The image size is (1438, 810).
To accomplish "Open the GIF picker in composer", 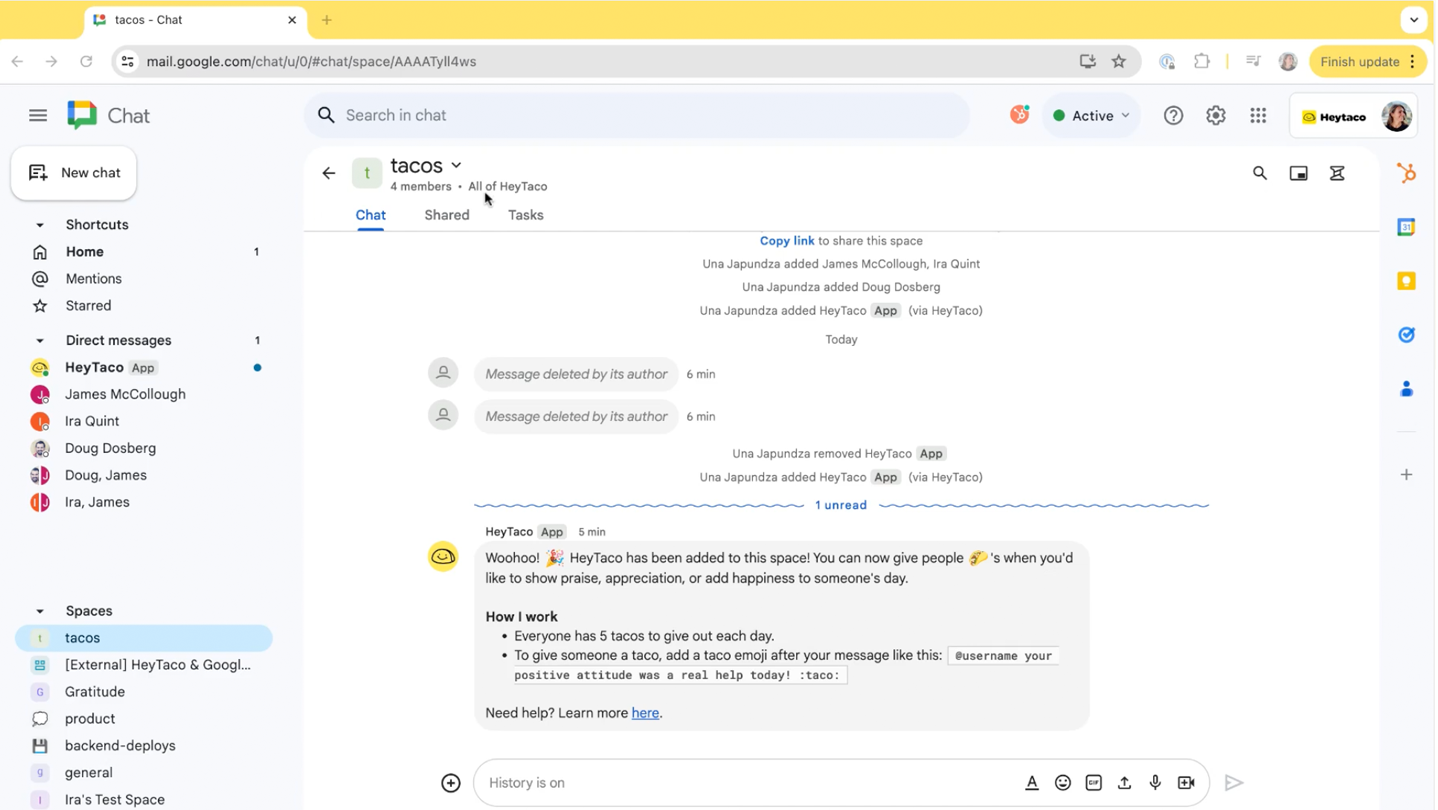I will (x=1094, y=784).
